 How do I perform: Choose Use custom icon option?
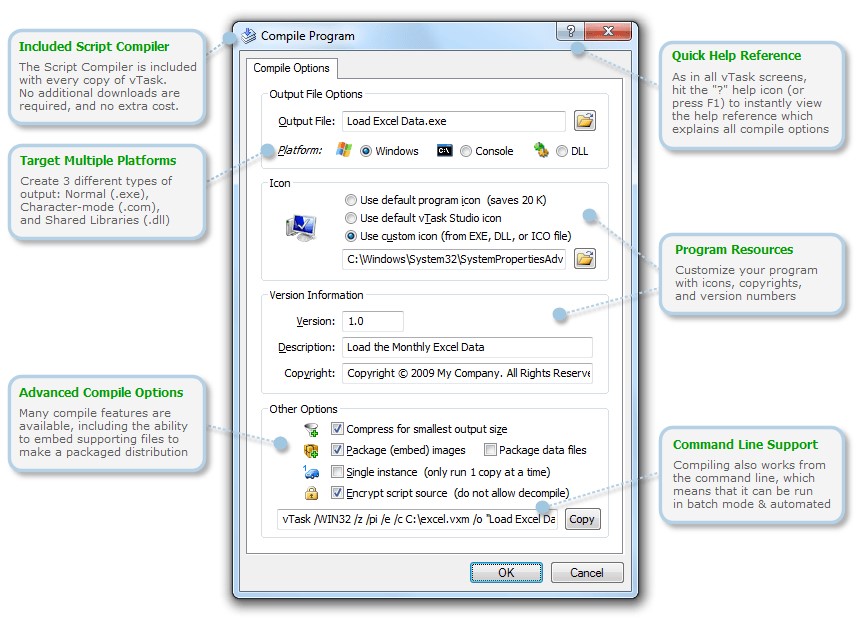[x=351, y=236]
